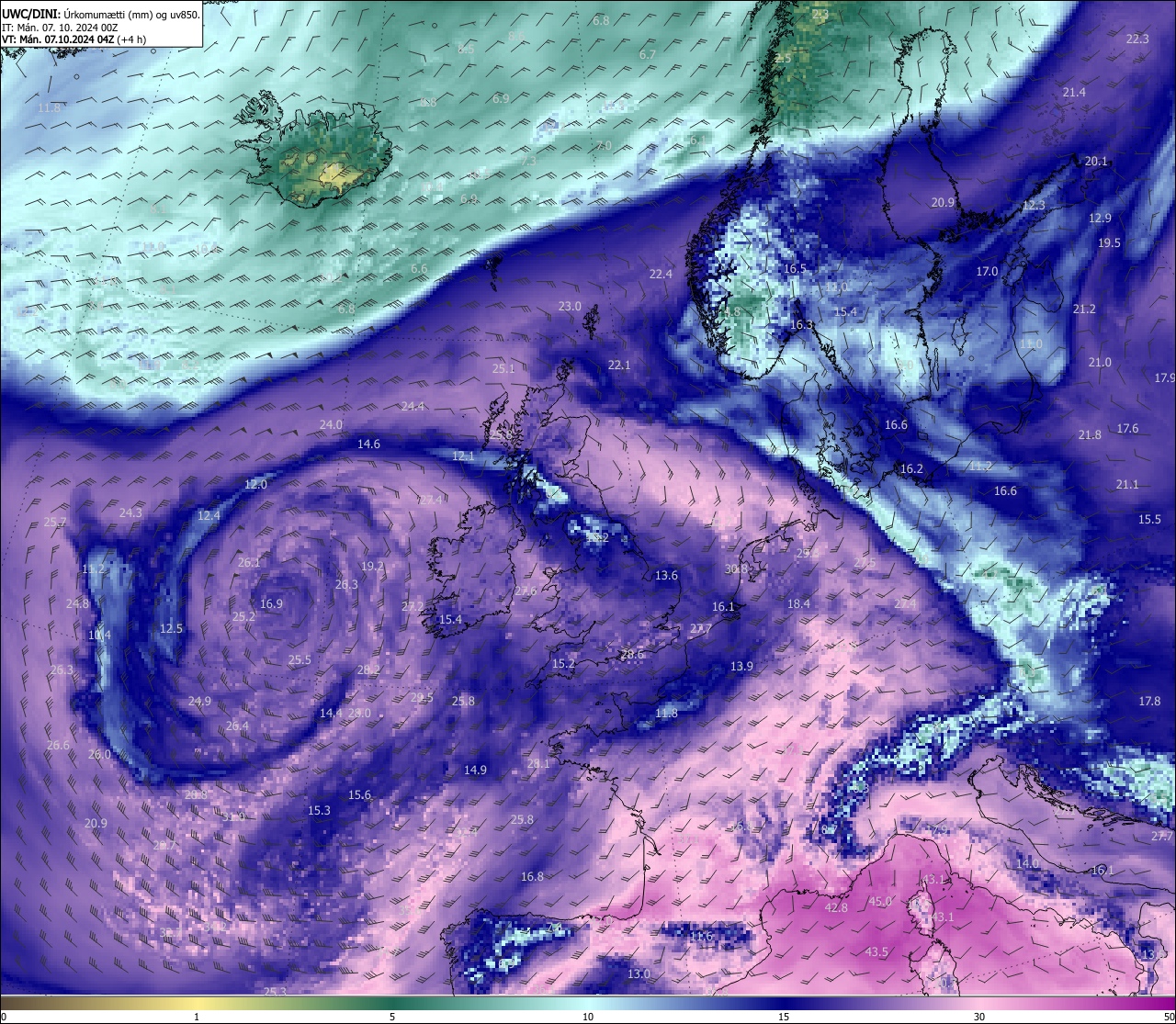
Task: Click the 'VT: Mán. 07.10.2024 04Z' line
Action: [x=74, y=39]
